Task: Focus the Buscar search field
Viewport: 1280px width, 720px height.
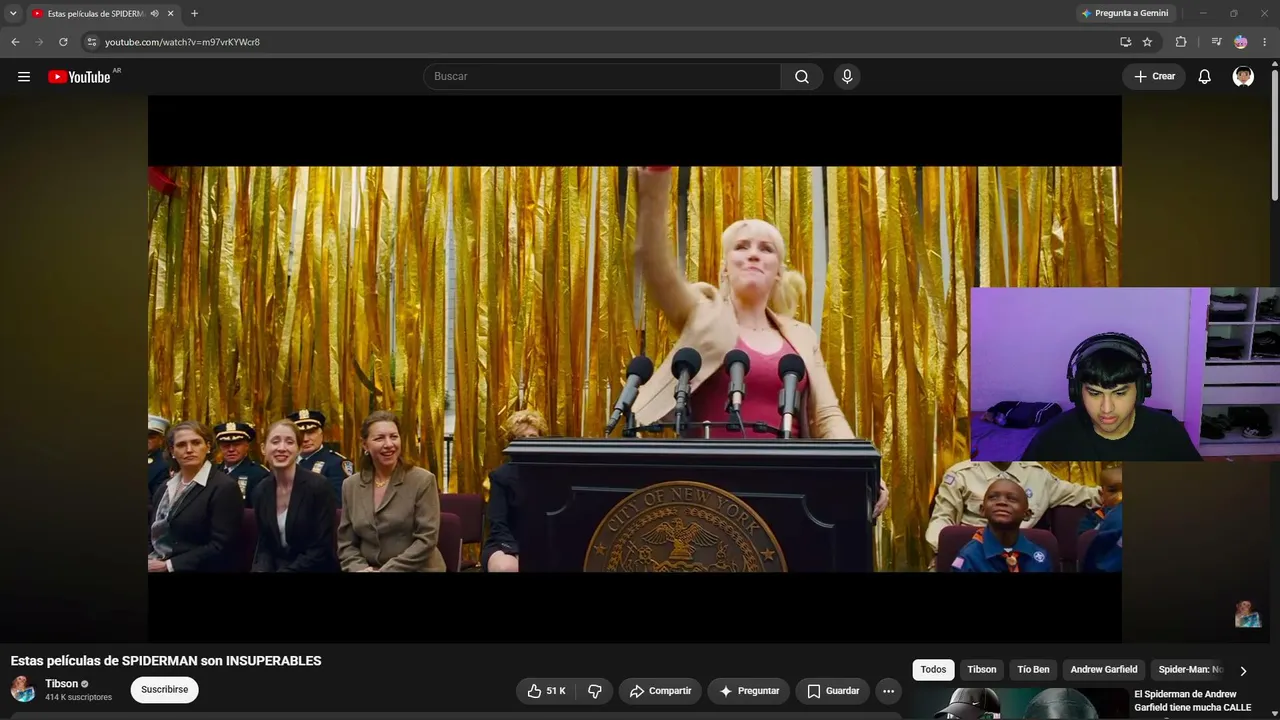Action: coord(602,77)
